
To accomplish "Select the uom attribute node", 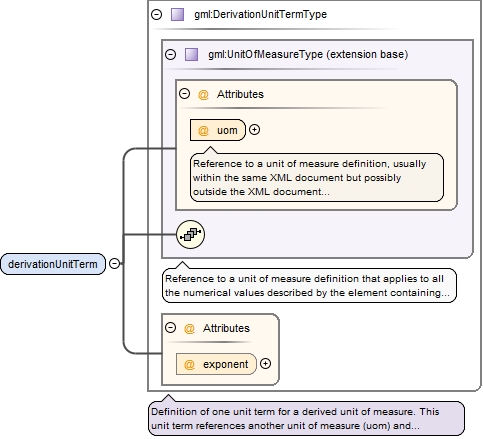I will pos(218,130).
